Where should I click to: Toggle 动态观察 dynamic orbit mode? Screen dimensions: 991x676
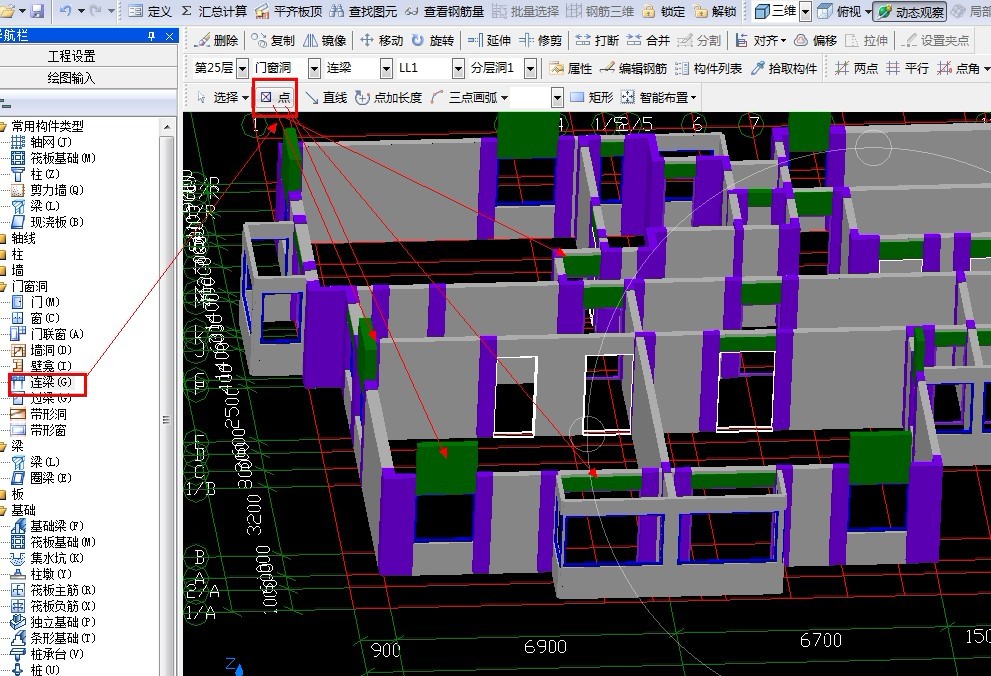click(x=911, y=11)
